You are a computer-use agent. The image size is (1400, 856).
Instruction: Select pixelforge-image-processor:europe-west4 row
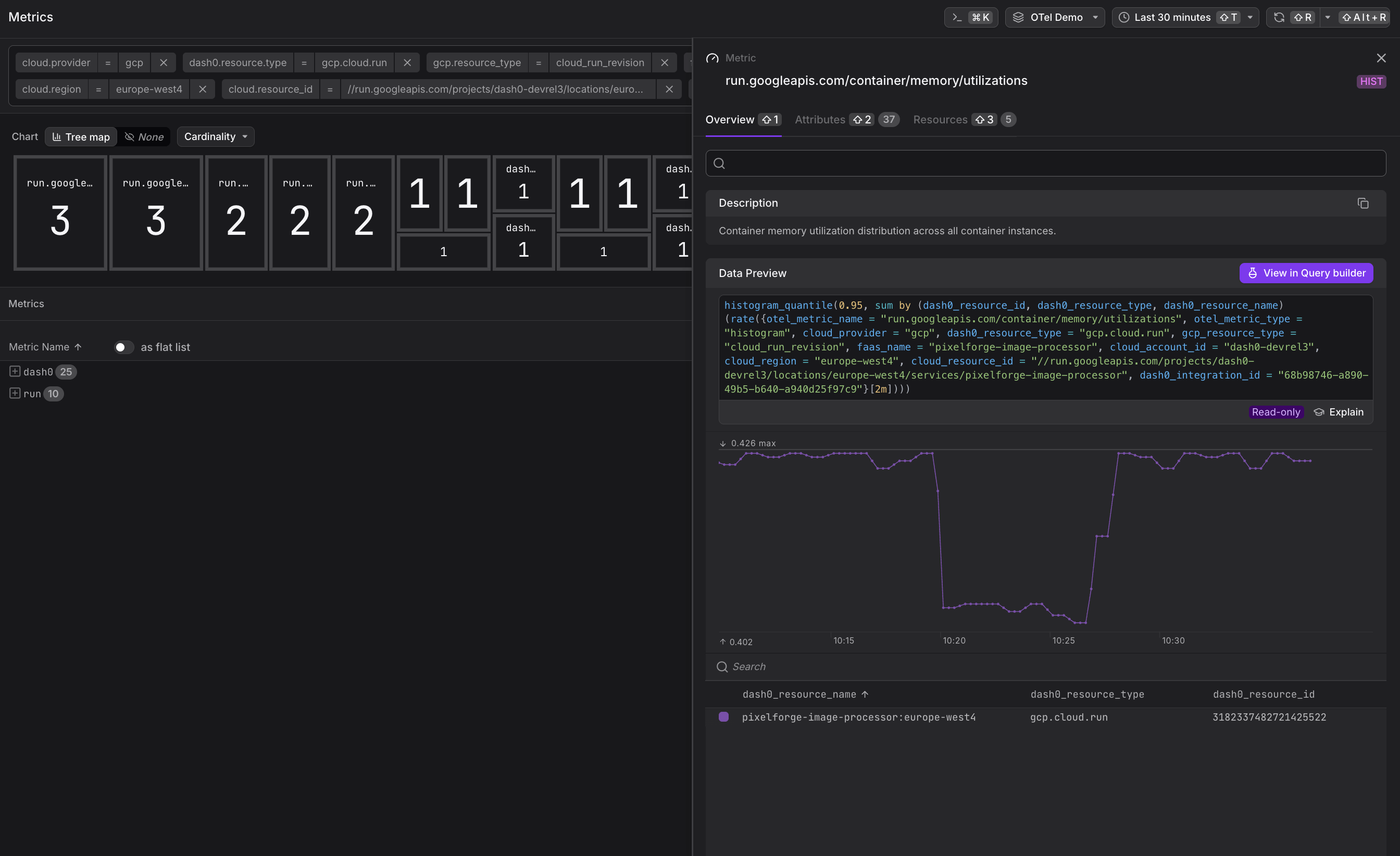click(x=1045, y=717)
